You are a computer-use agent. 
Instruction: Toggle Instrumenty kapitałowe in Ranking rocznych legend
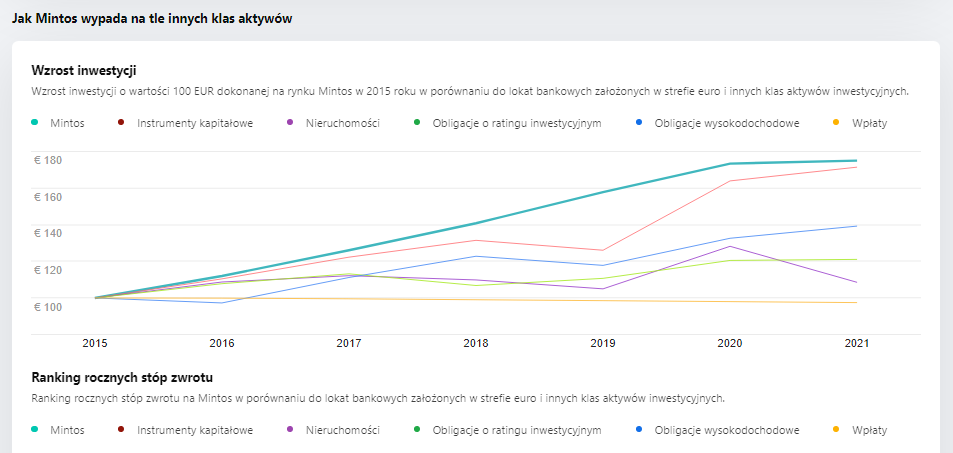click(x=185, y=431)
